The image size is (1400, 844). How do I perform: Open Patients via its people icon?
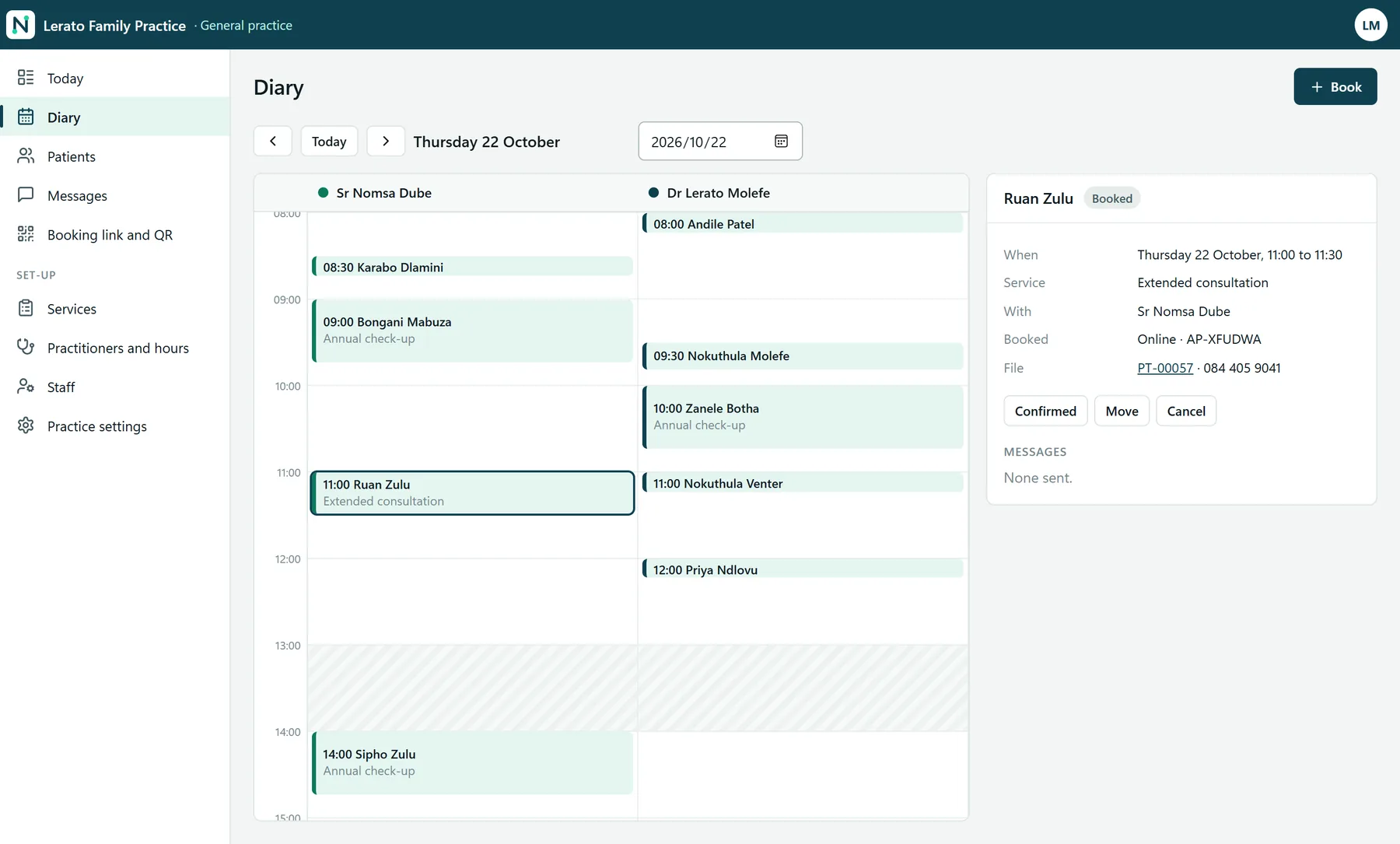click(x=26, y=156)
